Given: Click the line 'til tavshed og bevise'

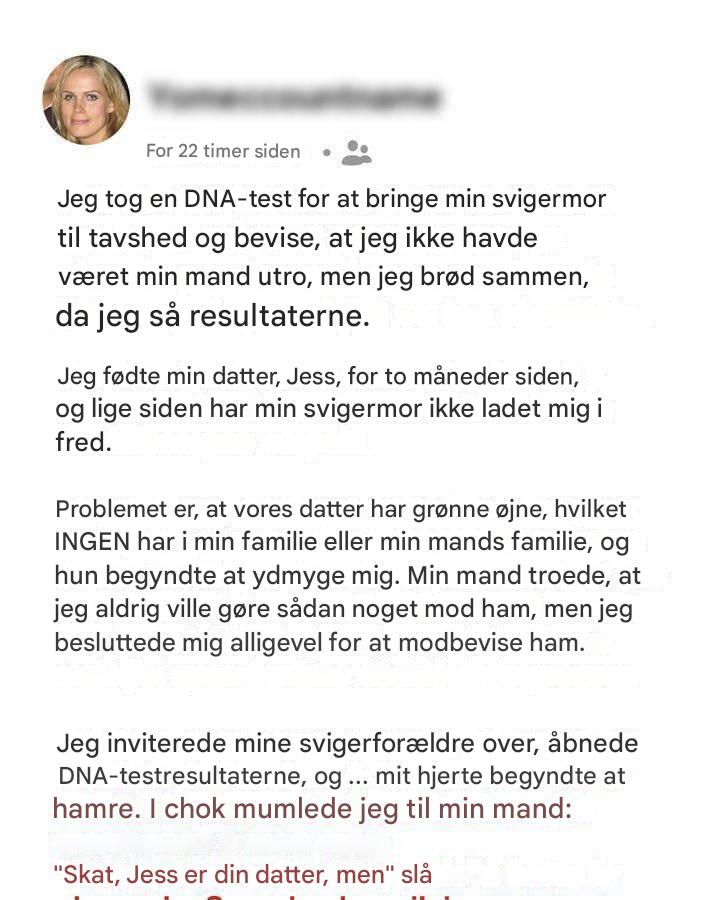Looking at the screenshot, I should [x=297, y=239].
